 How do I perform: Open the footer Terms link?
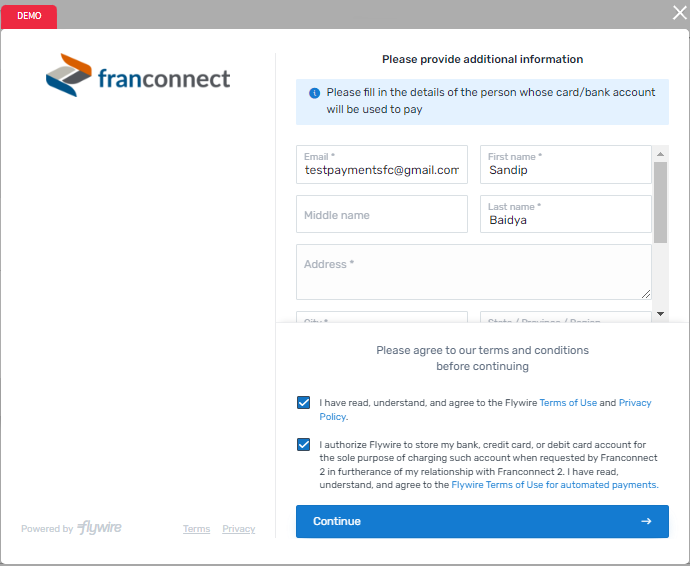click(x=196, y=529)
